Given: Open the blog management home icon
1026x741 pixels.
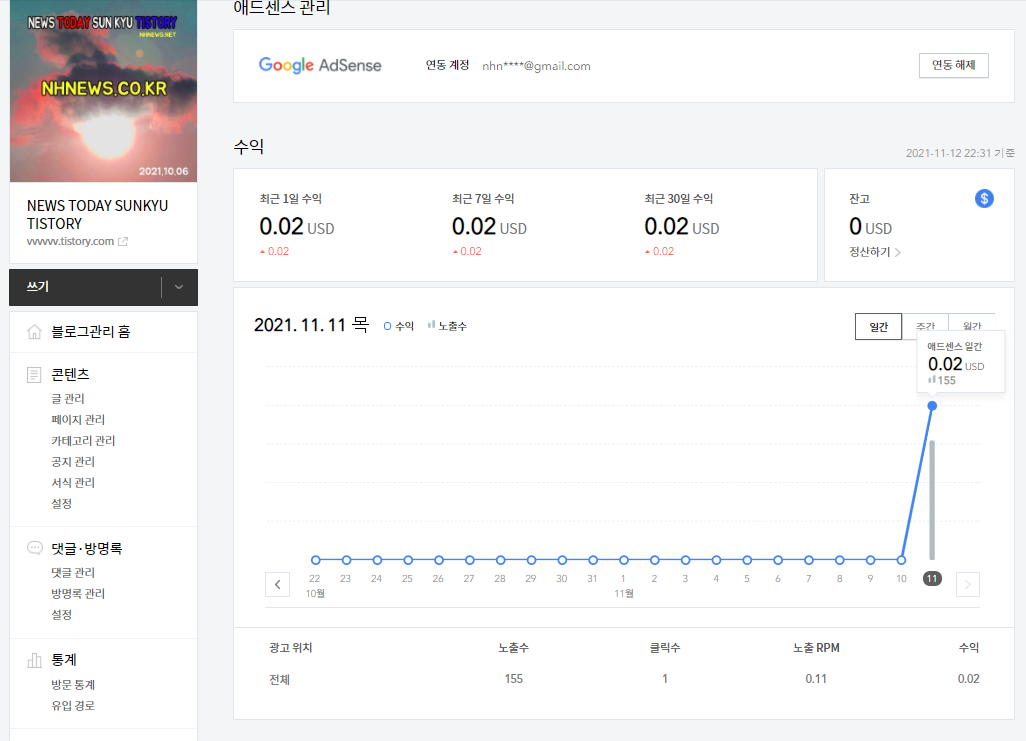Looking at the screenshot, I should tap(34, 332).
